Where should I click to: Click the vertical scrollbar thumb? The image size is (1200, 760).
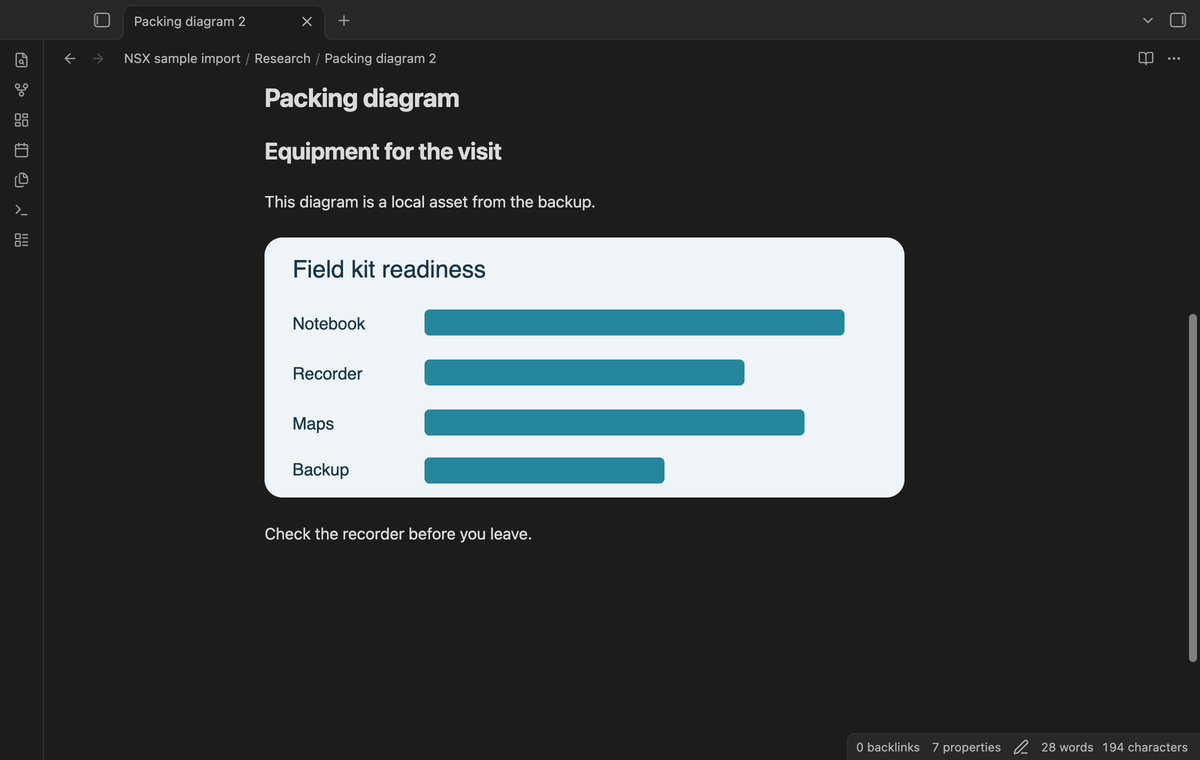click(x=1191, y=488)
